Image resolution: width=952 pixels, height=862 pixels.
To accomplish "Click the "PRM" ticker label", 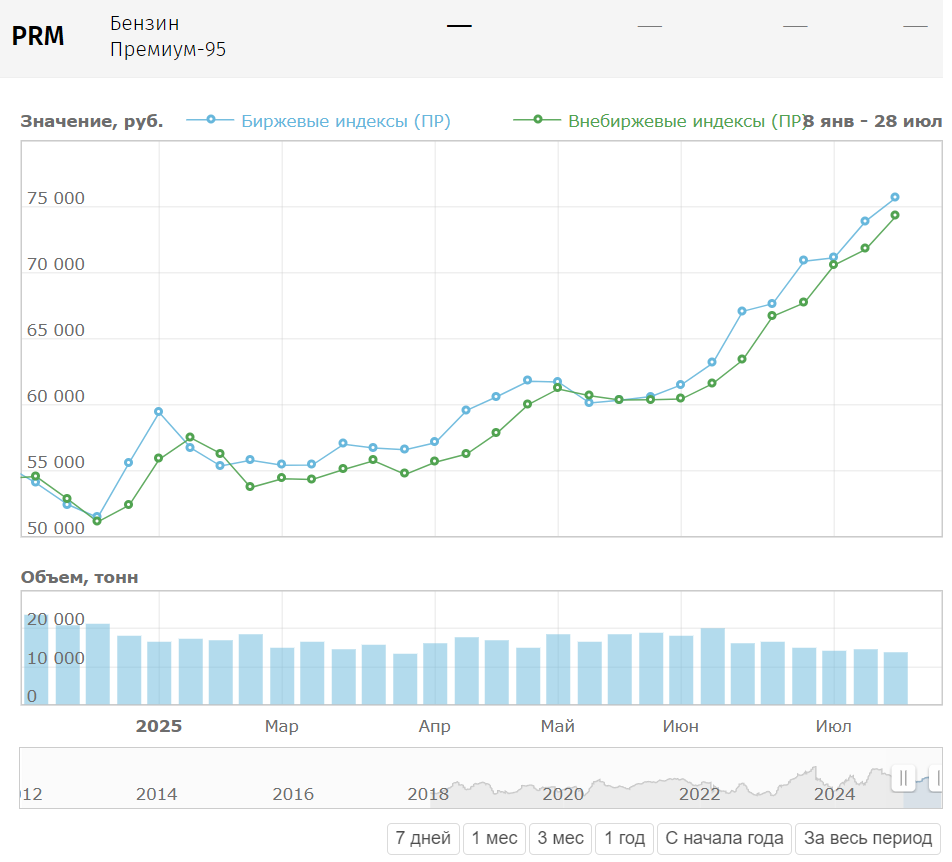I will click(38, 36).
